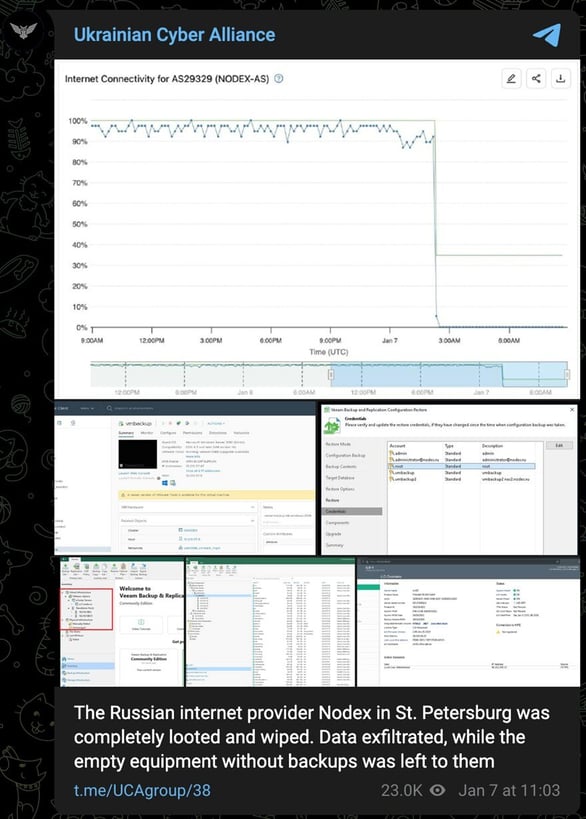The image size is (586, 819).
Task: Open the iLO overview information screenshot
Action: pyautogui.click(x=468, y=622)
